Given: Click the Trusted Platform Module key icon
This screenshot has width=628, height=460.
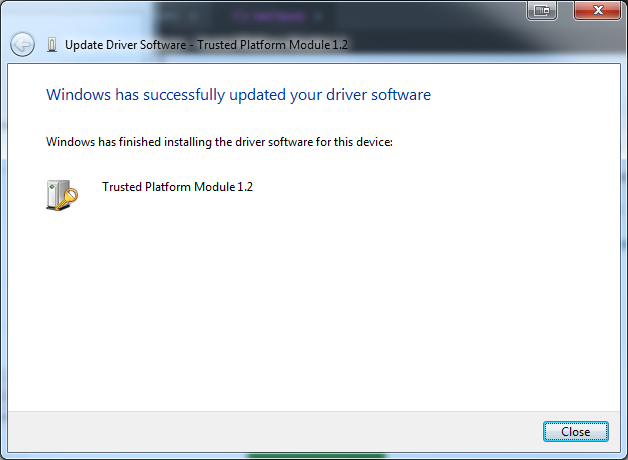Looking at the screenshot, I should coord(62,195).
